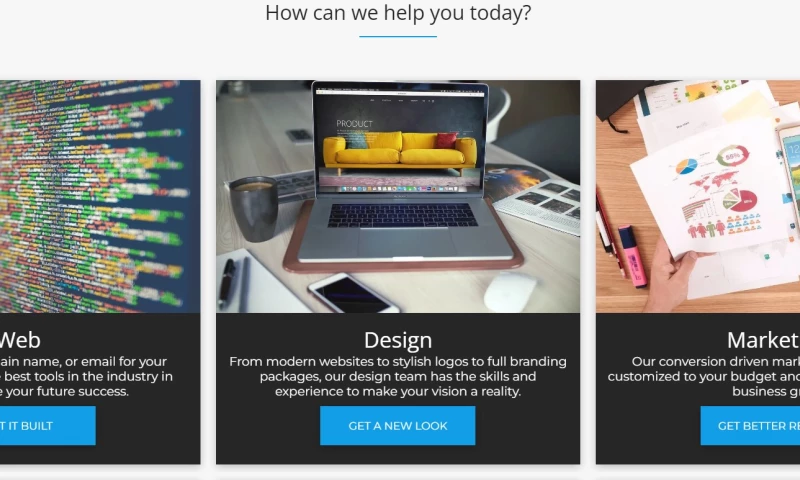Click the smartphone lying below laptop

[x=353, y=294]
